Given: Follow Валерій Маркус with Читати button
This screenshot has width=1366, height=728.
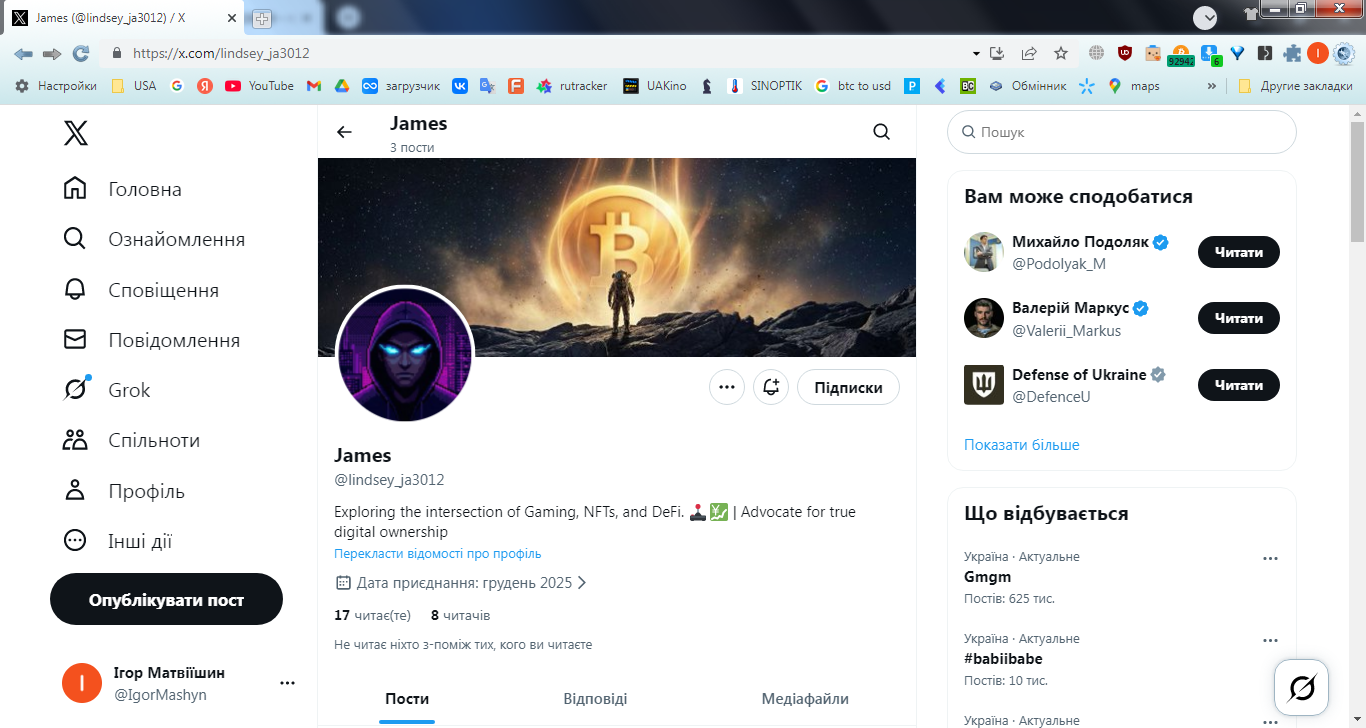Looking at the screenshot, I should [1239, 318].
